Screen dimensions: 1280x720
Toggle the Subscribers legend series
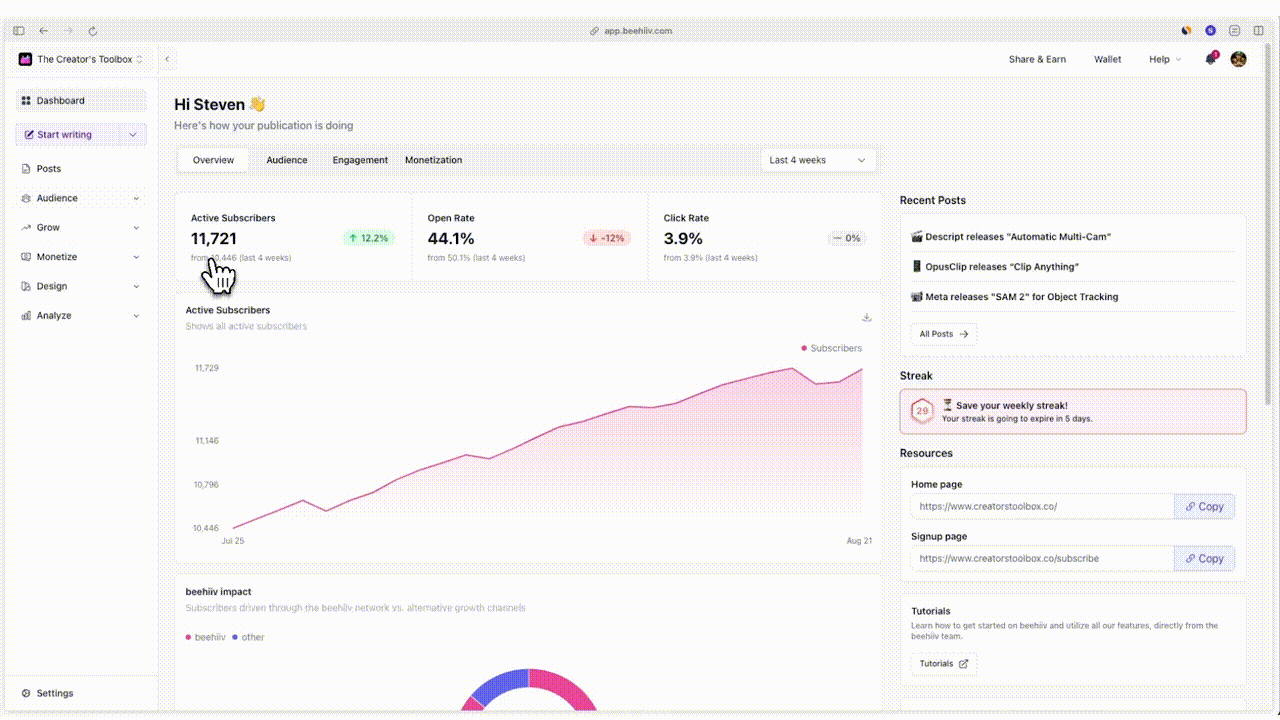click(832, 348)
